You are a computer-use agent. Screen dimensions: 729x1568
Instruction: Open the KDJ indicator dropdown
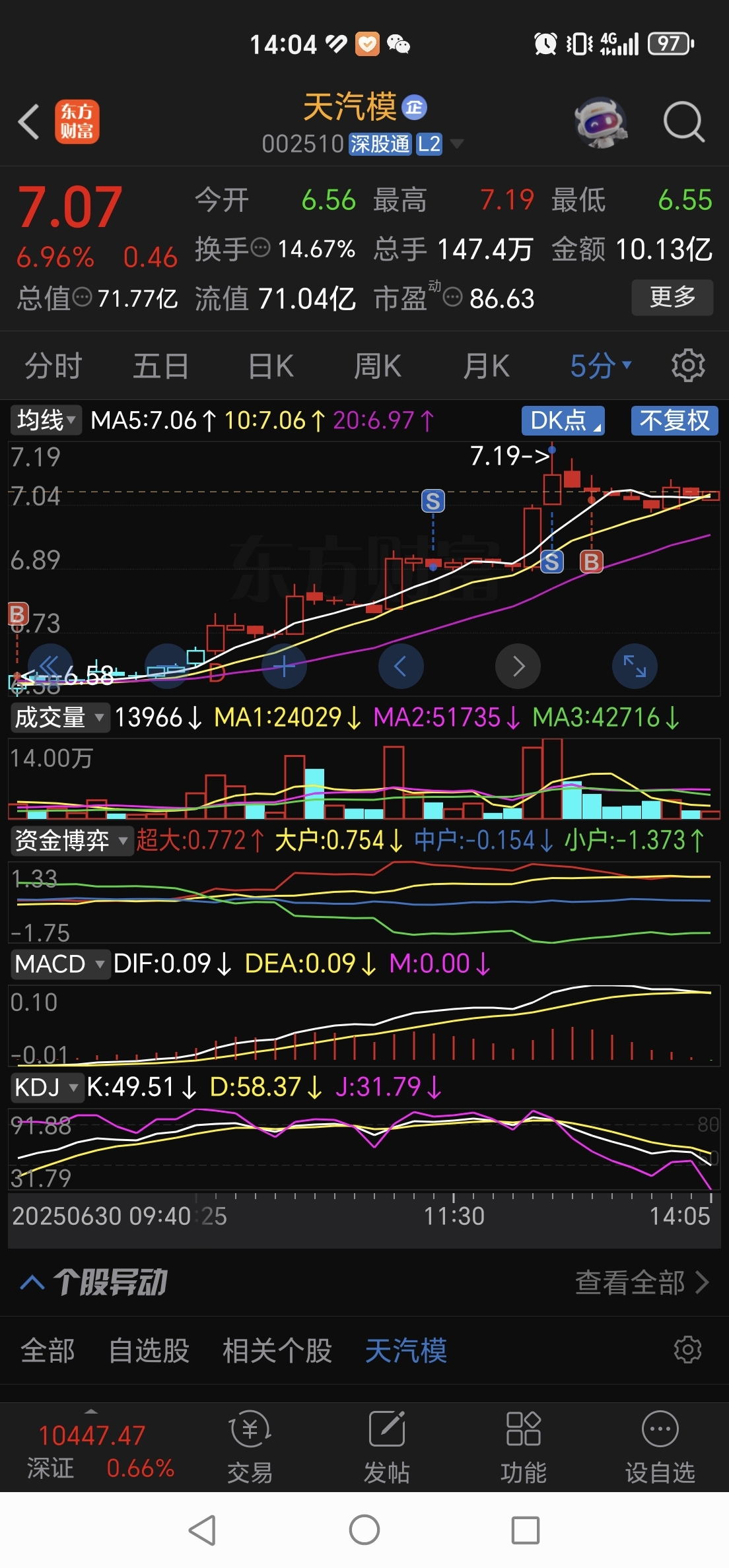tap(46, 1087)
